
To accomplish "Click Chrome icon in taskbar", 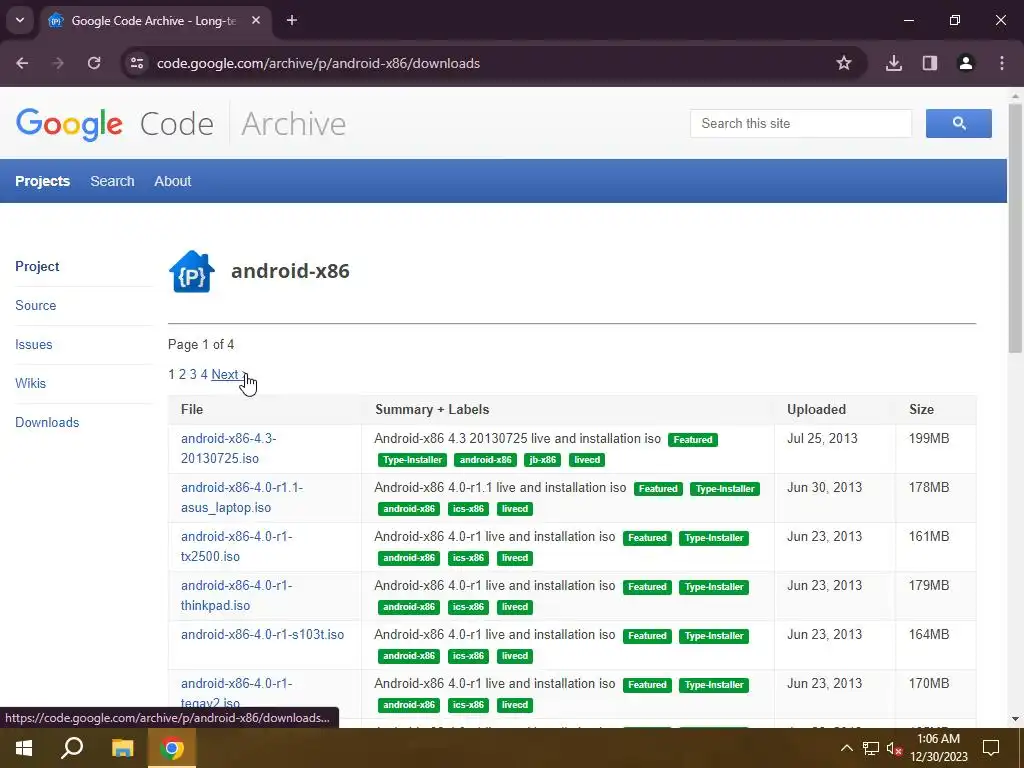I will pos(172,748).
